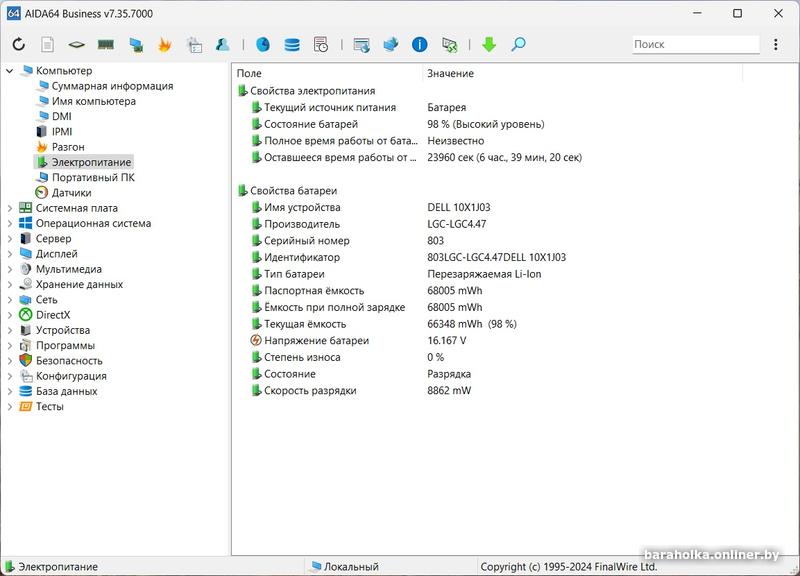Expand the Мультимедиа node
Screen dimensions: 800x576
pos(10,269)
